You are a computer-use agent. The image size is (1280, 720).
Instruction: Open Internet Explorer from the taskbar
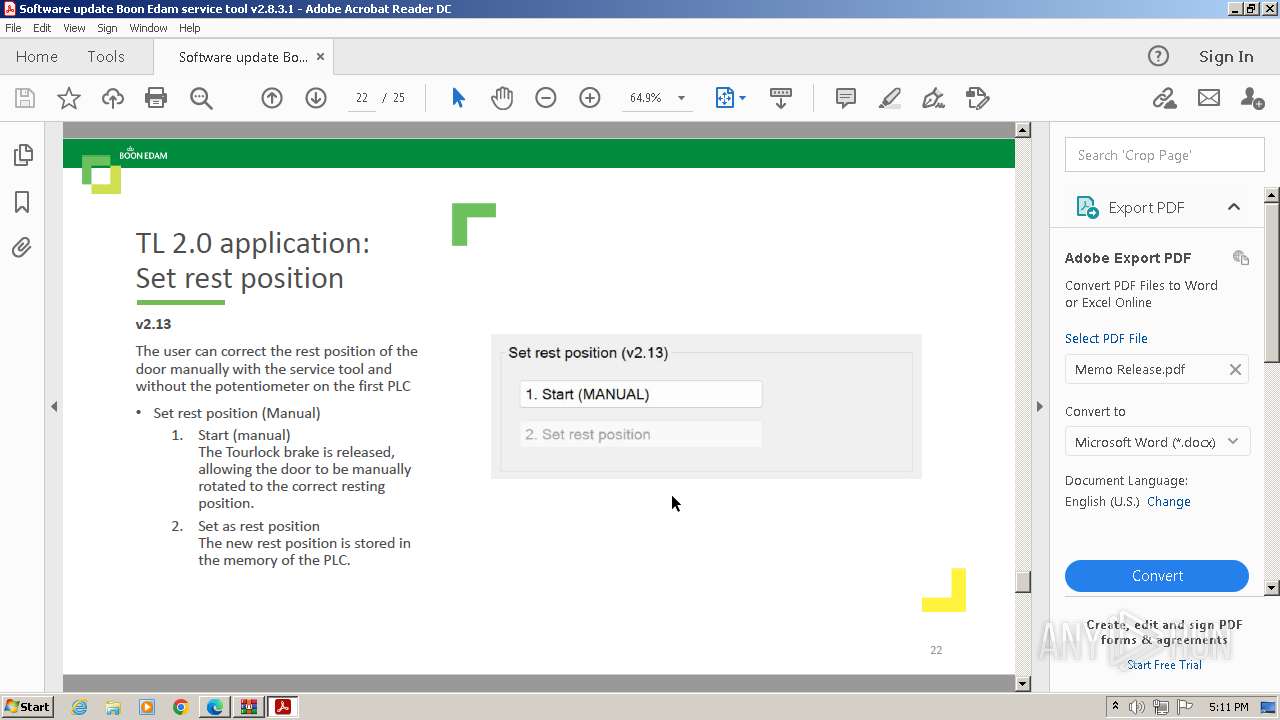pos(79,707)
